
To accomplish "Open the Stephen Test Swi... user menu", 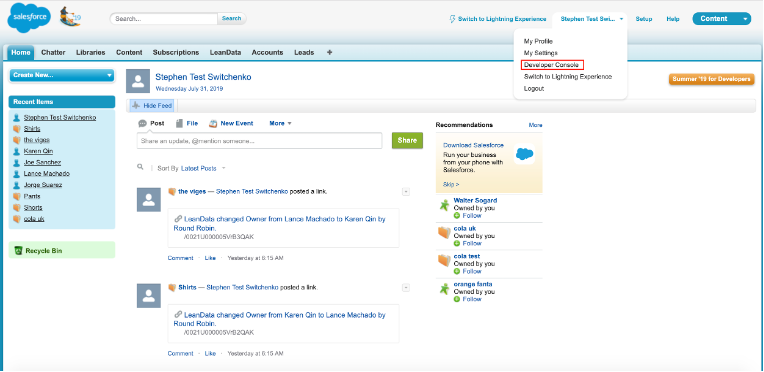I will coord(592,19).
